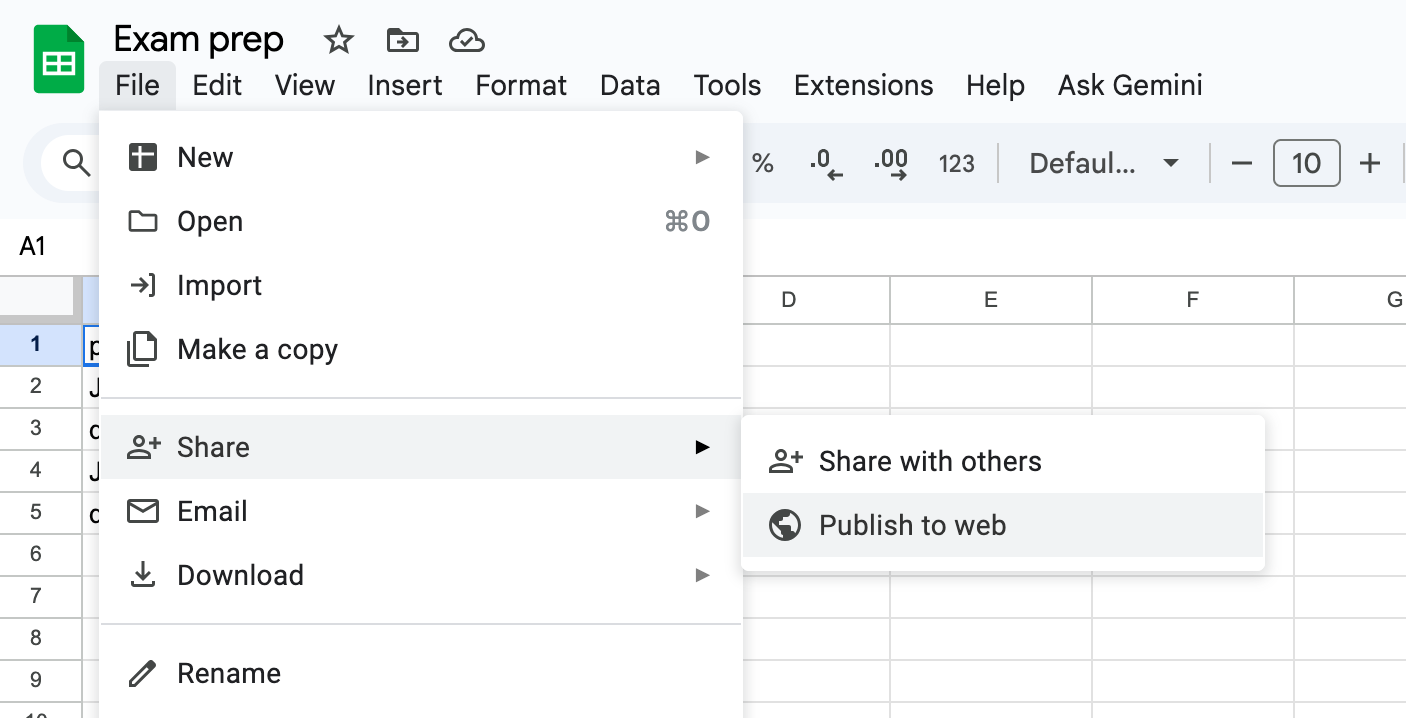Open search with the magnifier icon
The image size is (1406, 718).
77,162
